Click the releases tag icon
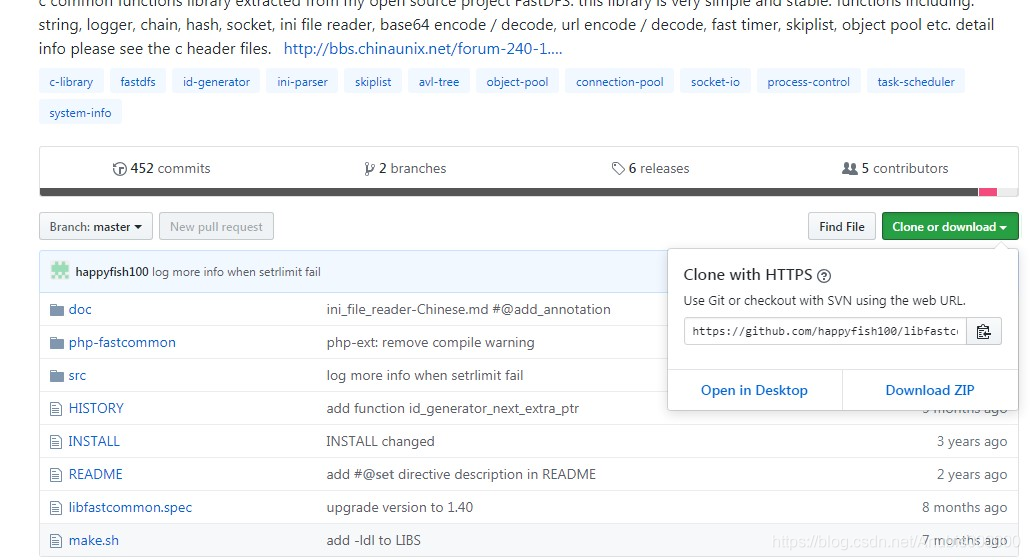 point(617,169)
